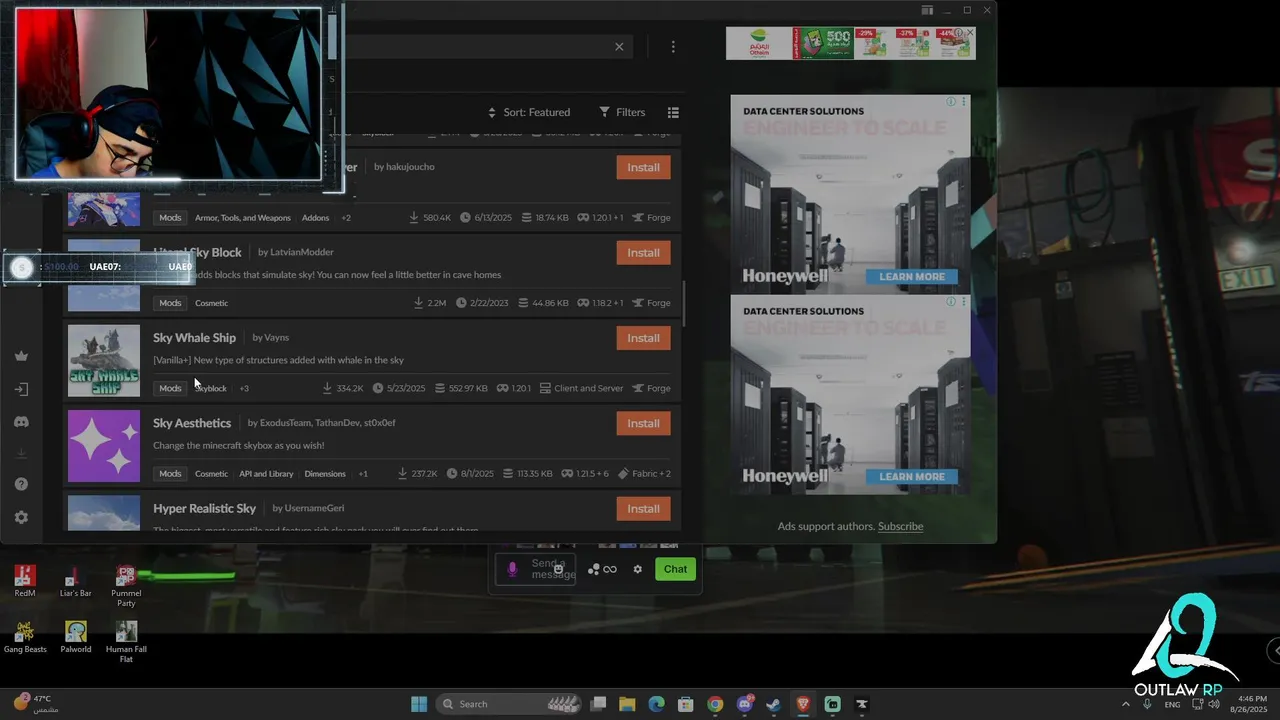Click the green Chat button
The width and height of the screenshot is (1280, 720).
coord(675,569)
